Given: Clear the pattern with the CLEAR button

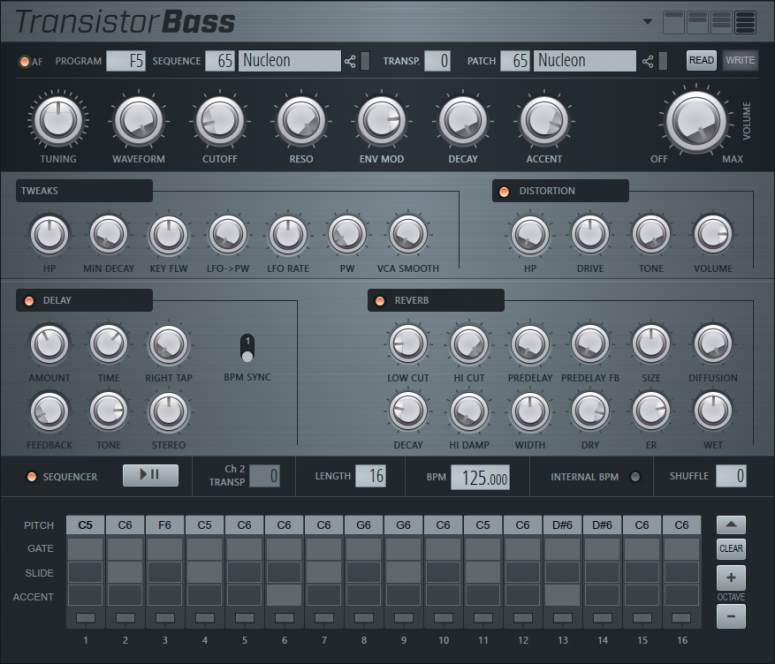Looking at the screenshot, I should [x=731, y=548].
